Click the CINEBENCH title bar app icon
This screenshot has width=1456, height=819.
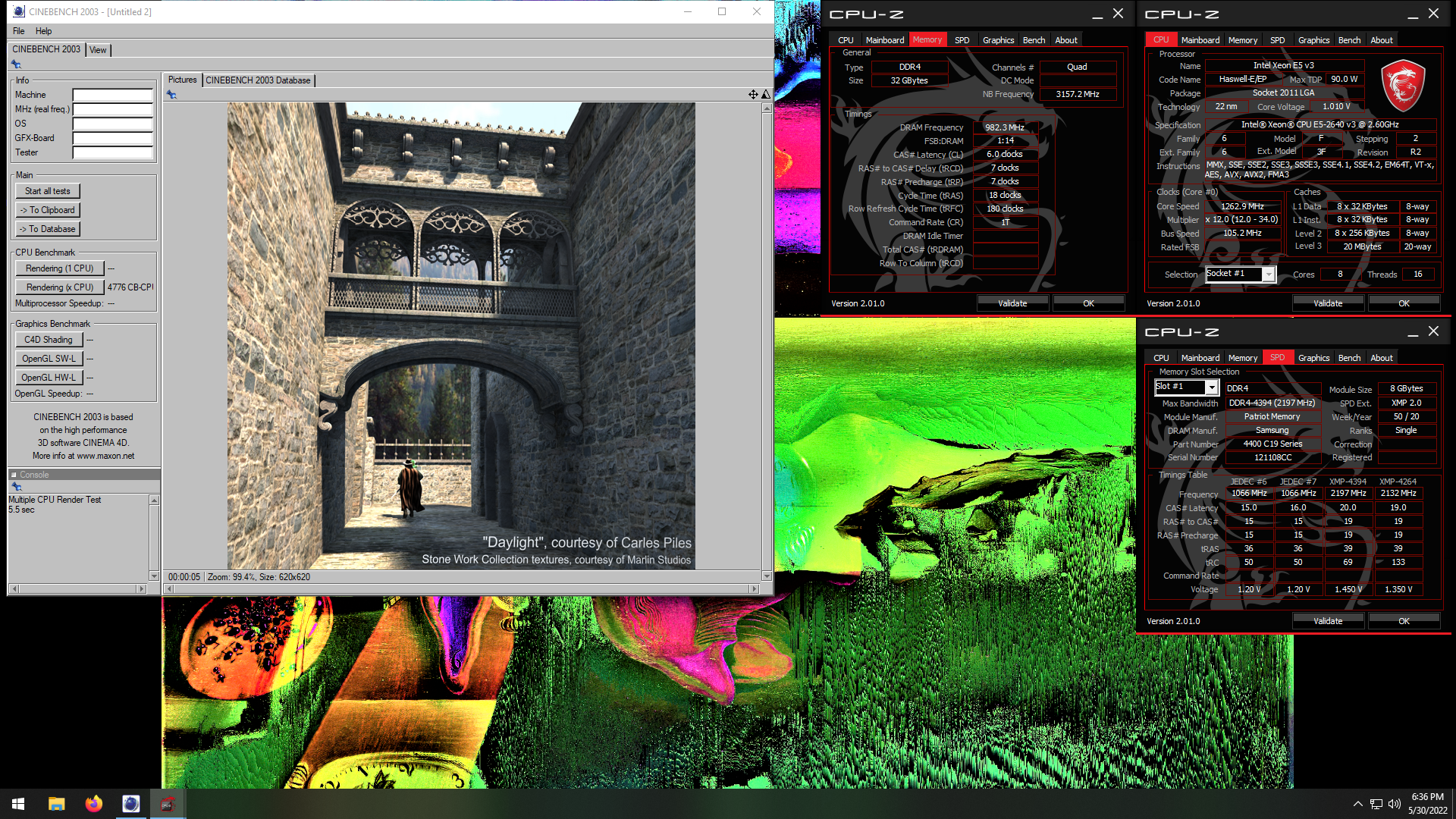19,11
